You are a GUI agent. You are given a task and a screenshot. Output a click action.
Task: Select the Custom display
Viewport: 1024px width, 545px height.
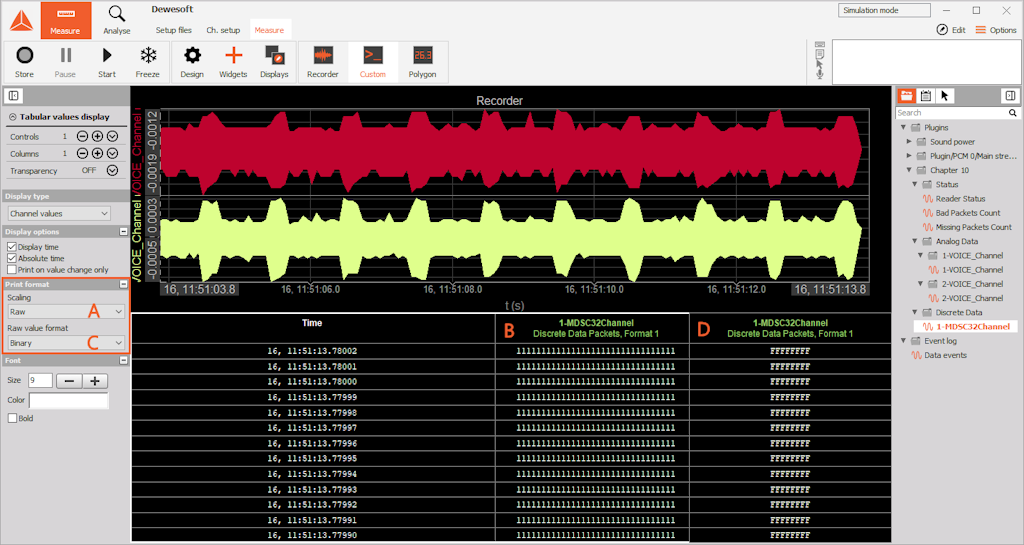[373, 62]
